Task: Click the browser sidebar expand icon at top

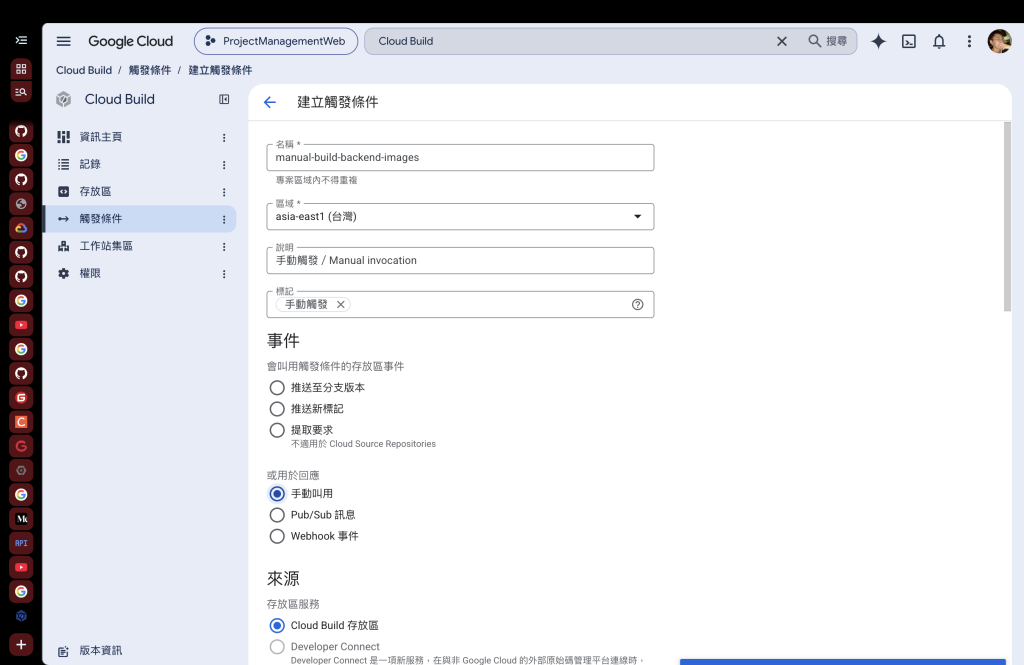Action: [x=21, y=41]
